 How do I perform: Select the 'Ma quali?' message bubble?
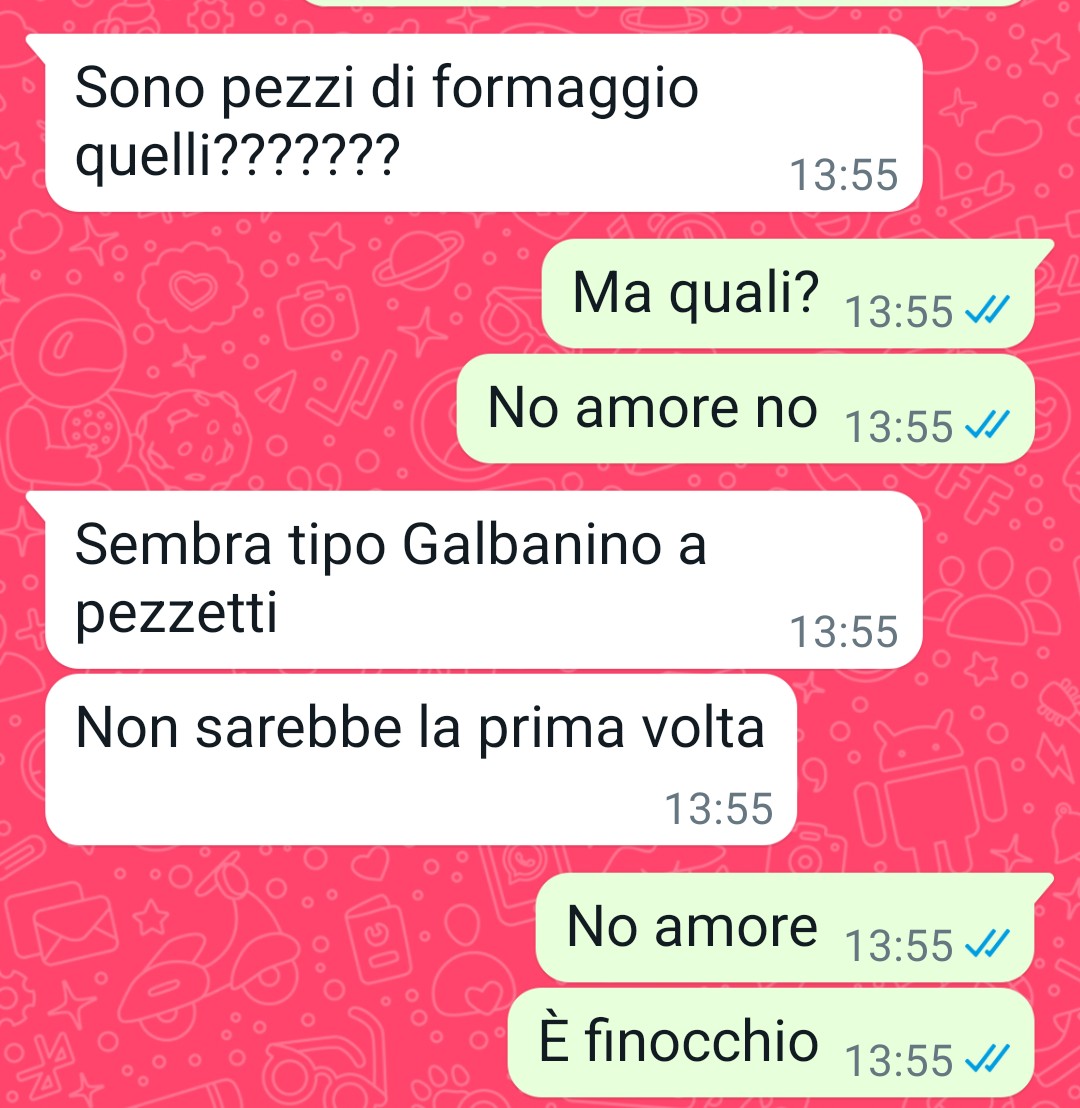click(x=788, y=293)
